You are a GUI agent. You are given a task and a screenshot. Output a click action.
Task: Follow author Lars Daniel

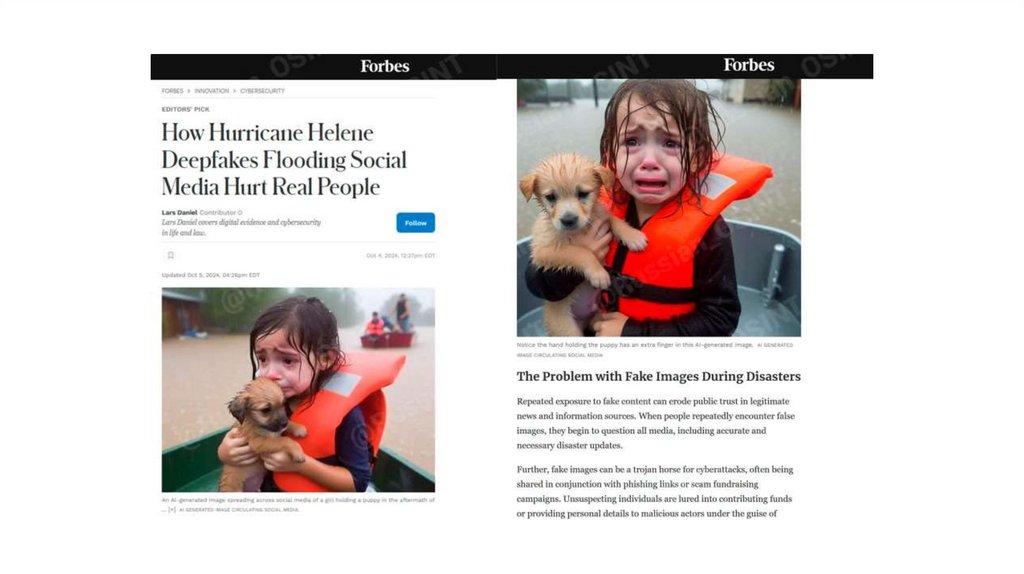pyautogui.click(x=415, y=223)
